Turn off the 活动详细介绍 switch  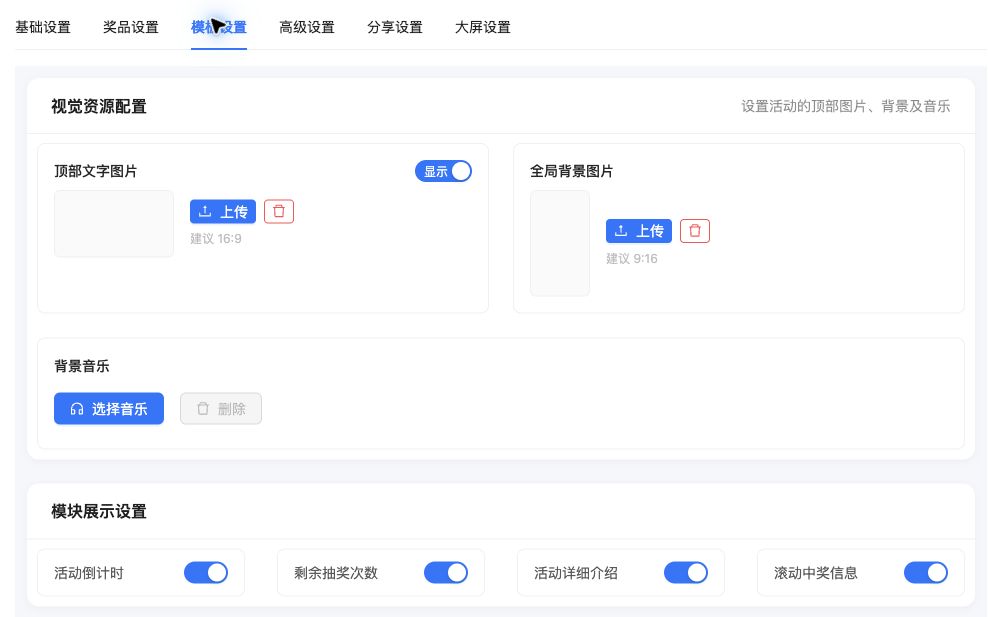686,572
